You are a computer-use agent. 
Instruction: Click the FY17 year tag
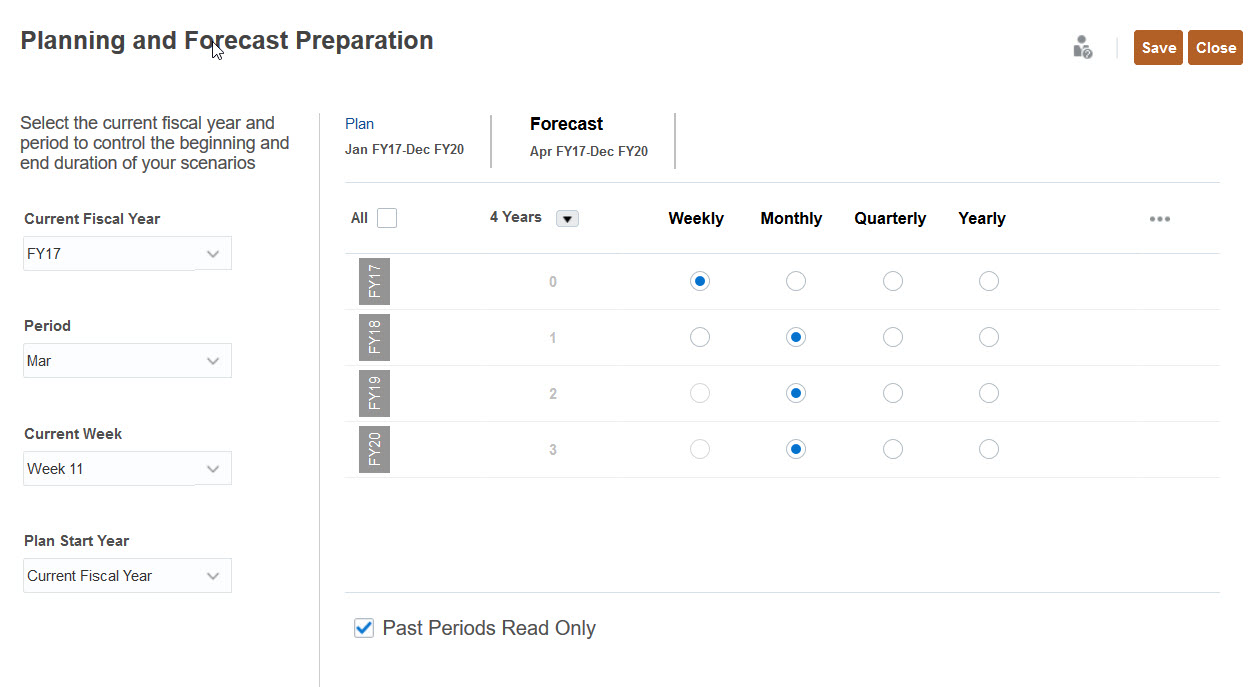point(374,281)
